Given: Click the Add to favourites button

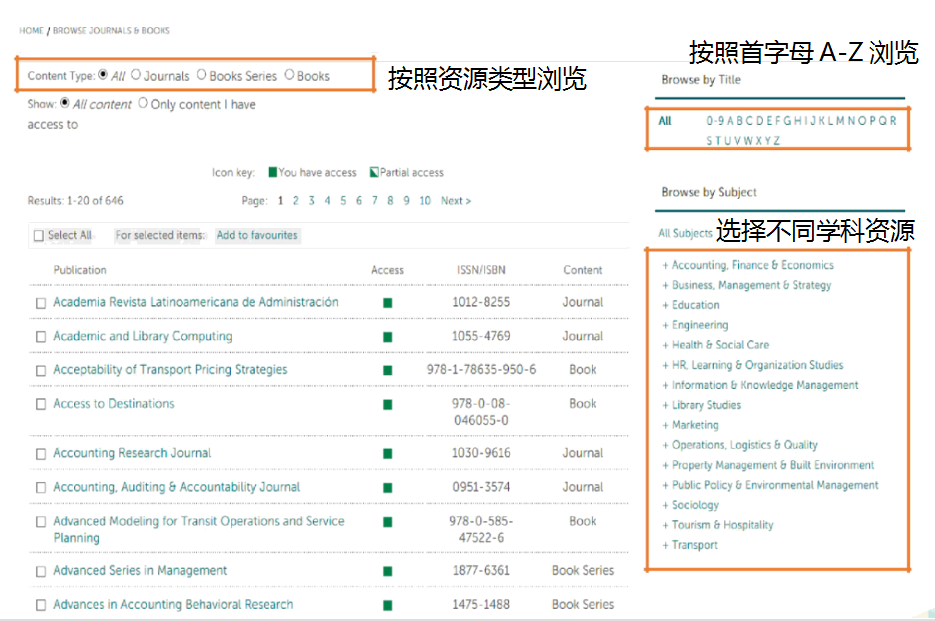Looking at the screenshot, I should [x=257, y=236].
